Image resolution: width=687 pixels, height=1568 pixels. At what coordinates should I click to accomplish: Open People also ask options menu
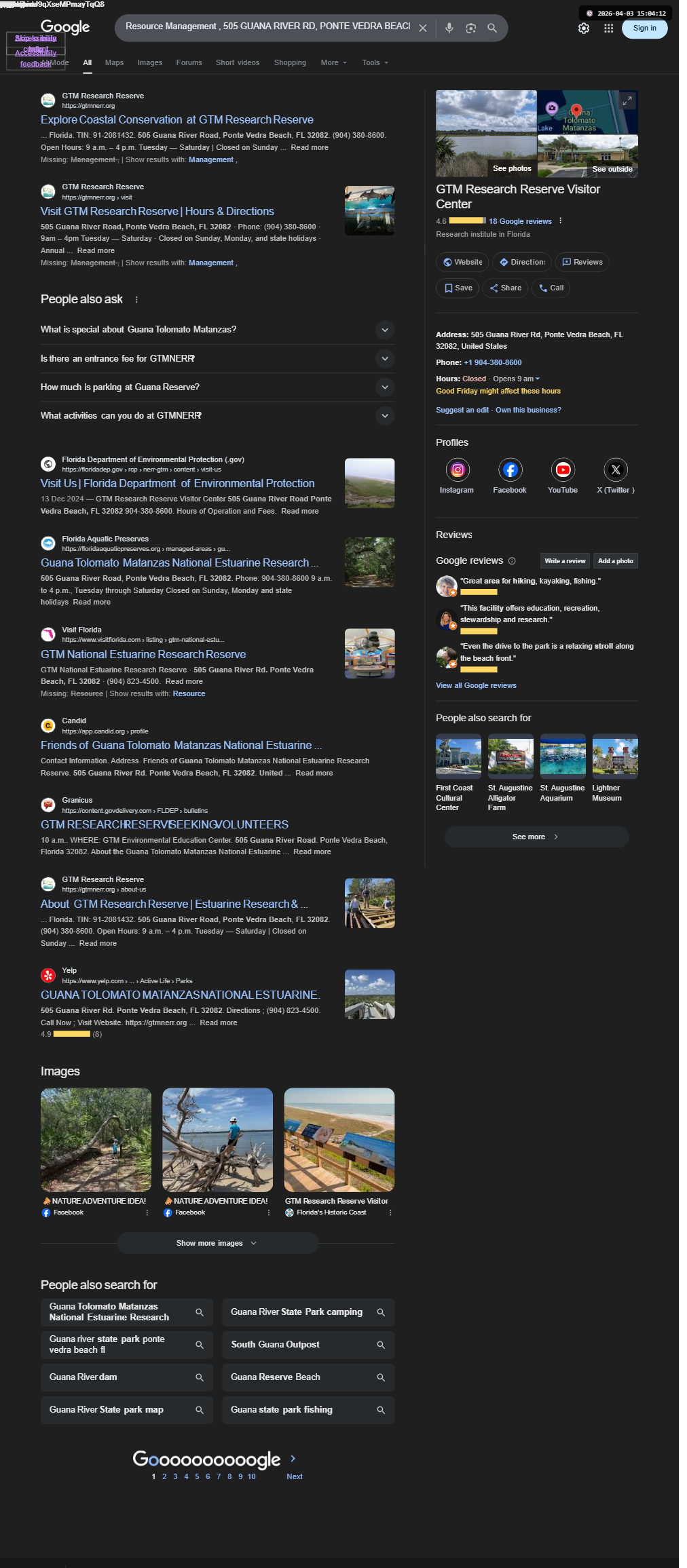click(136, 299)
